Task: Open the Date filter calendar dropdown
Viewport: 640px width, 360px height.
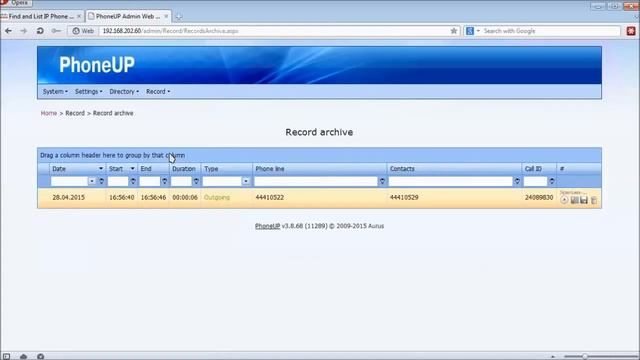Action: click(92, 181)
